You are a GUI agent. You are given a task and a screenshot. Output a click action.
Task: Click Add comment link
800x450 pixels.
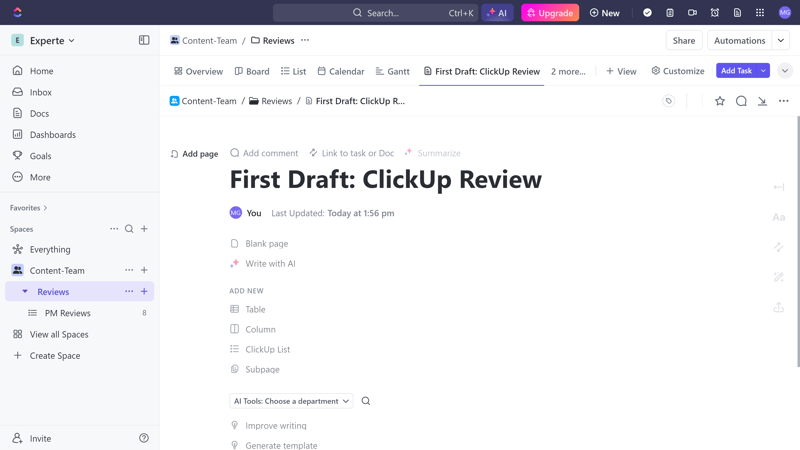coord(264,153)
